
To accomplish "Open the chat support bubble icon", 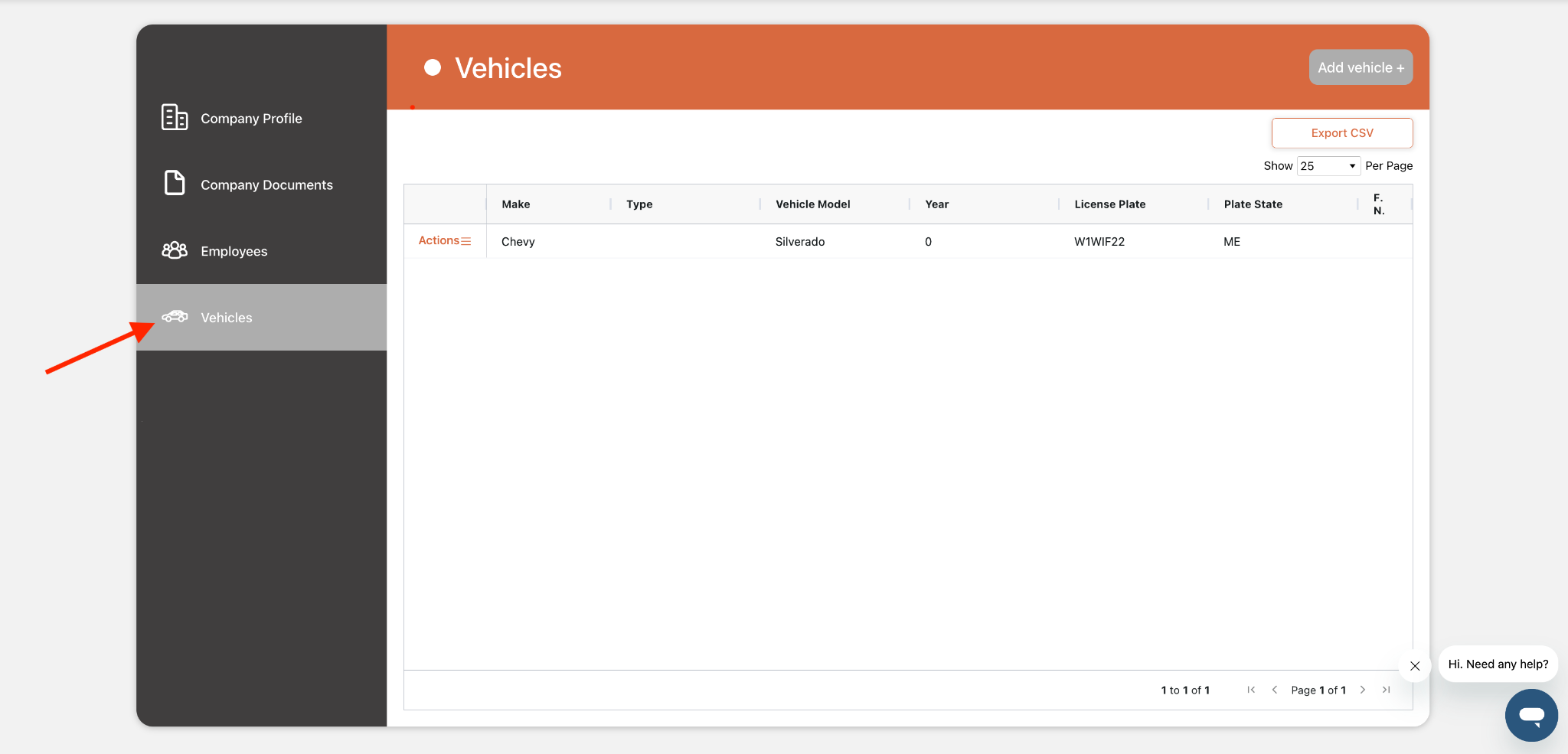I will point(1531,715).
